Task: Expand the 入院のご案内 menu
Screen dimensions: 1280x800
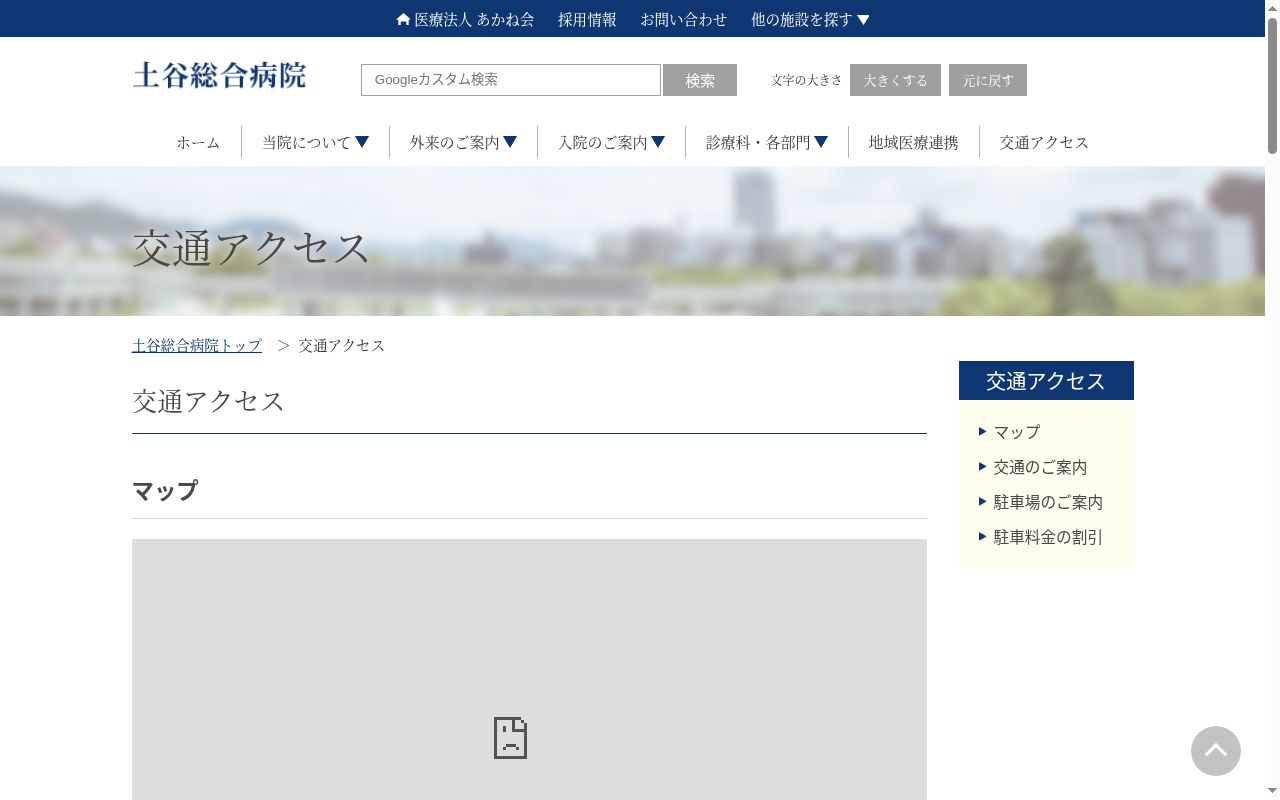Action: coord(612,142)
